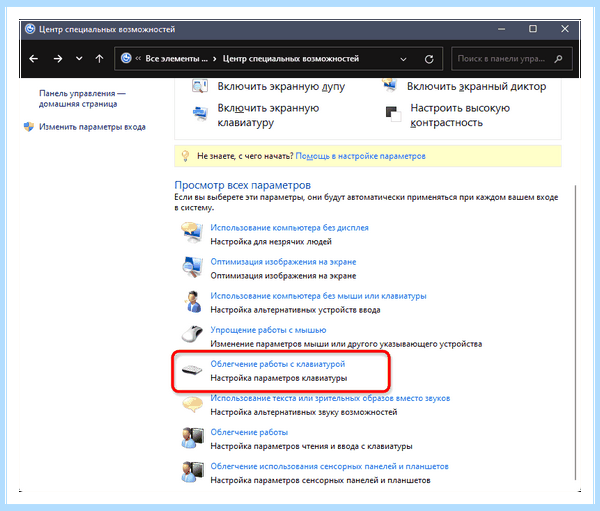
Task: Click the on-screen keyboard icon
Action: pos(200,114)
